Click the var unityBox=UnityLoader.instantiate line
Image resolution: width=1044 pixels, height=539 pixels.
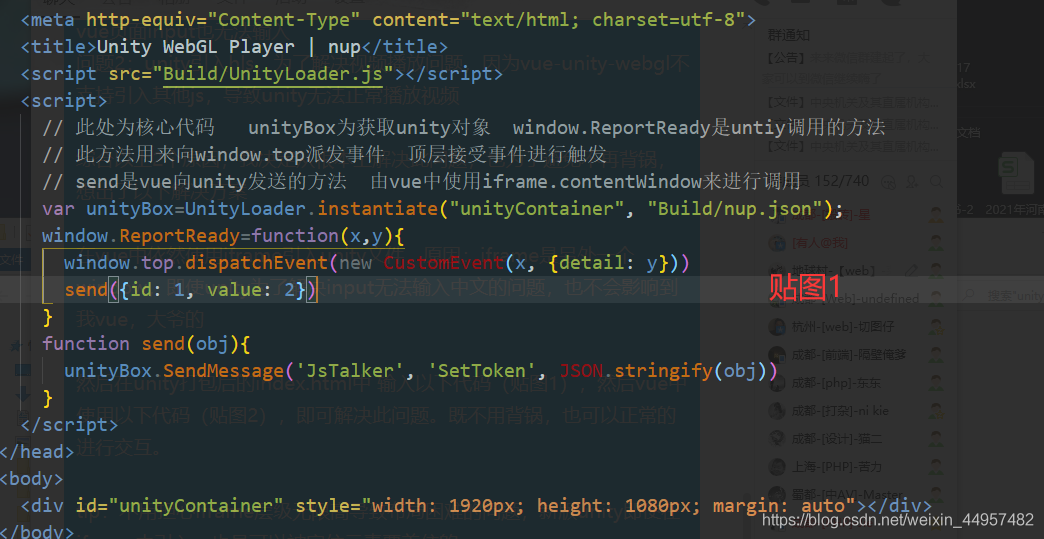tap(443, 208)
